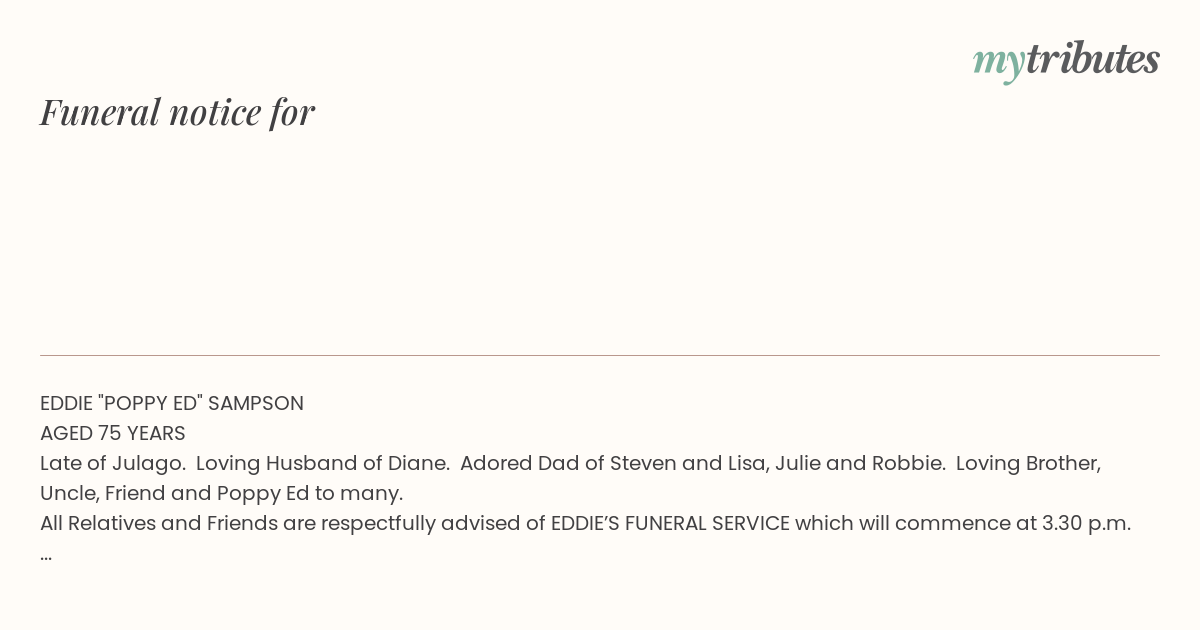The image size is (1200, 630).
Task: Click the mytributes logo
Action: pos(1066,61)
